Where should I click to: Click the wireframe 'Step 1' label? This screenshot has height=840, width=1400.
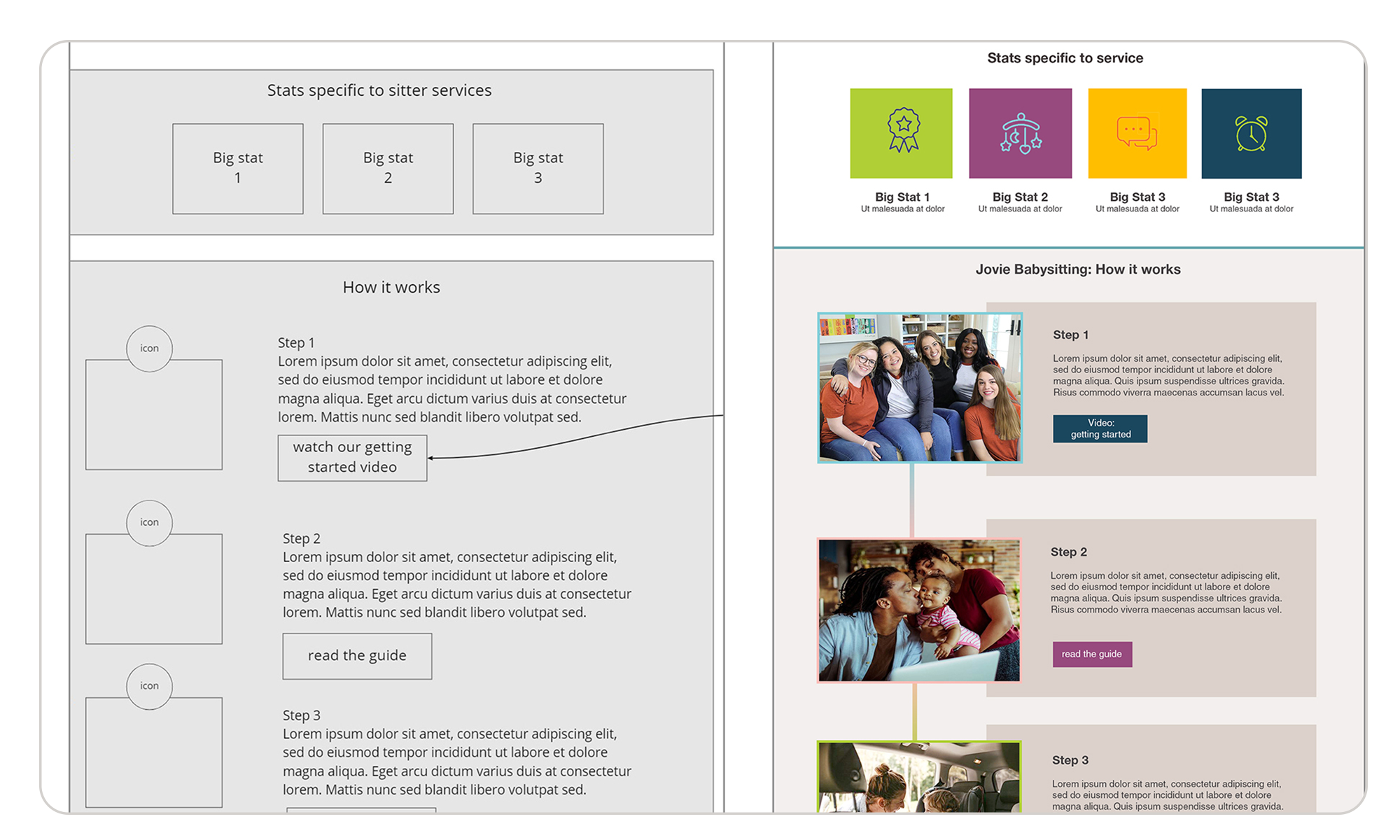(296, 343)
